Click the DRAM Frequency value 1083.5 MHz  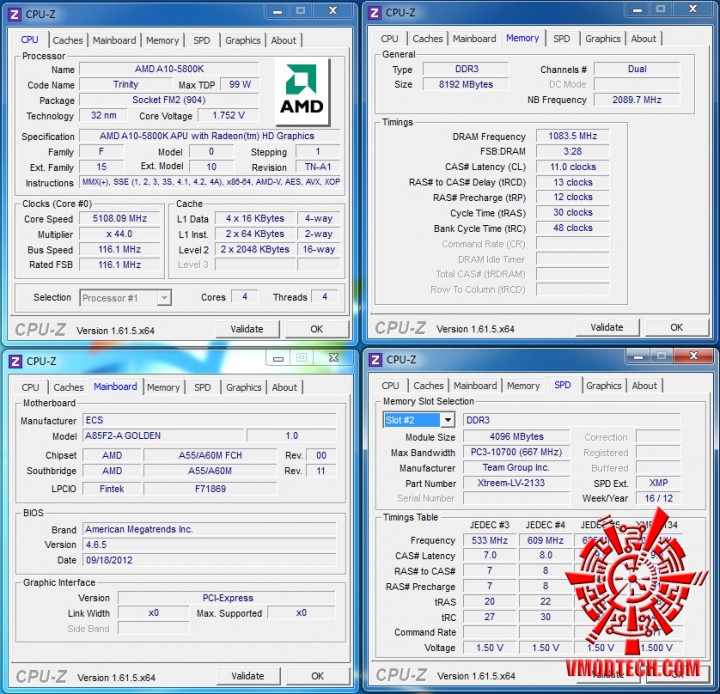(x=573, y=136)
